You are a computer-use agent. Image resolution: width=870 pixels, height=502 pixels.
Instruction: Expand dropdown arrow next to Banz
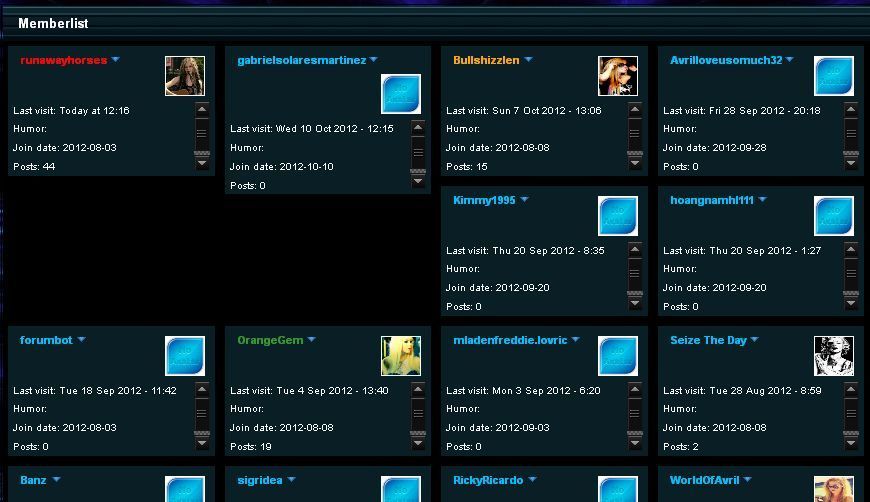pyautogui.click(x=56, y=479)
